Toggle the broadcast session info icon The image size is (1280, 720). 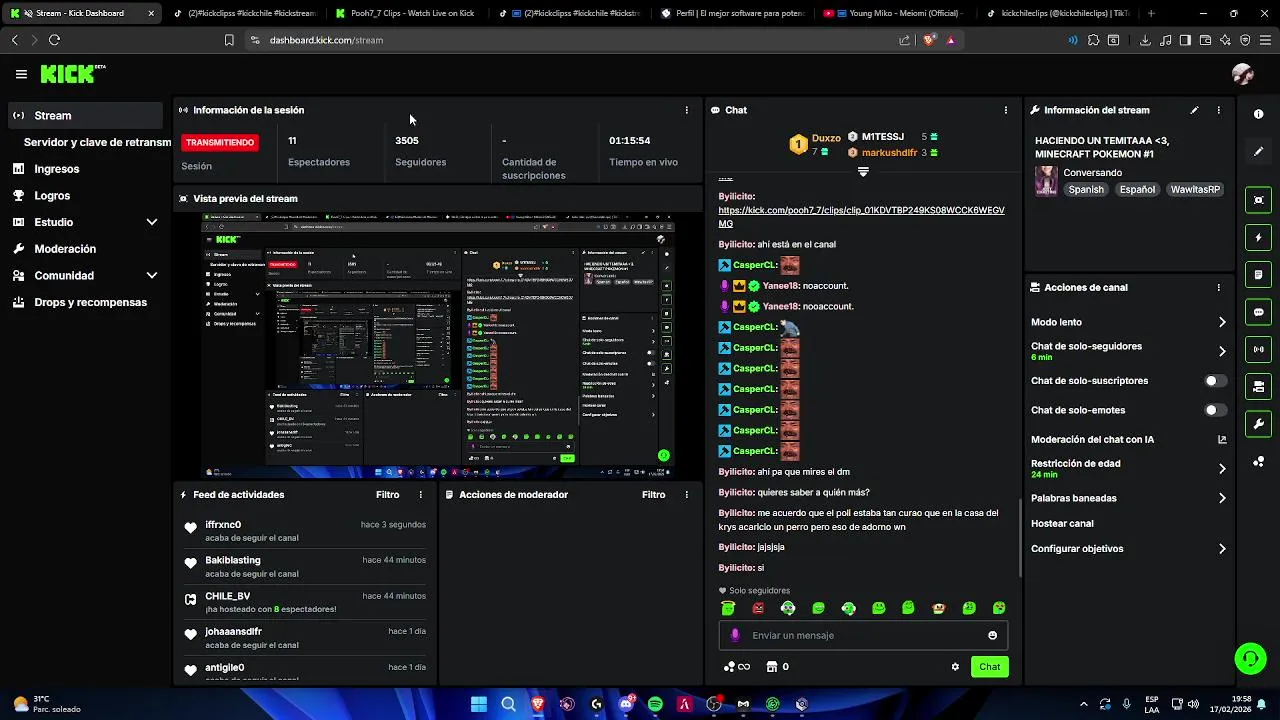coord(1258,349)
